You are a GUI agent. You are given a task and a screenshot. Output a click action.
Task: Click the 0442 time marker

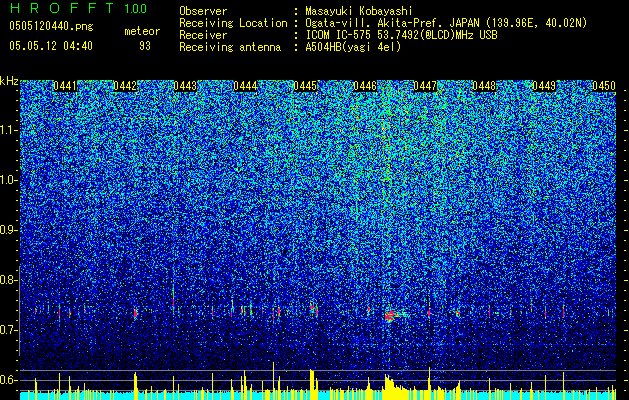pos(125,86)
